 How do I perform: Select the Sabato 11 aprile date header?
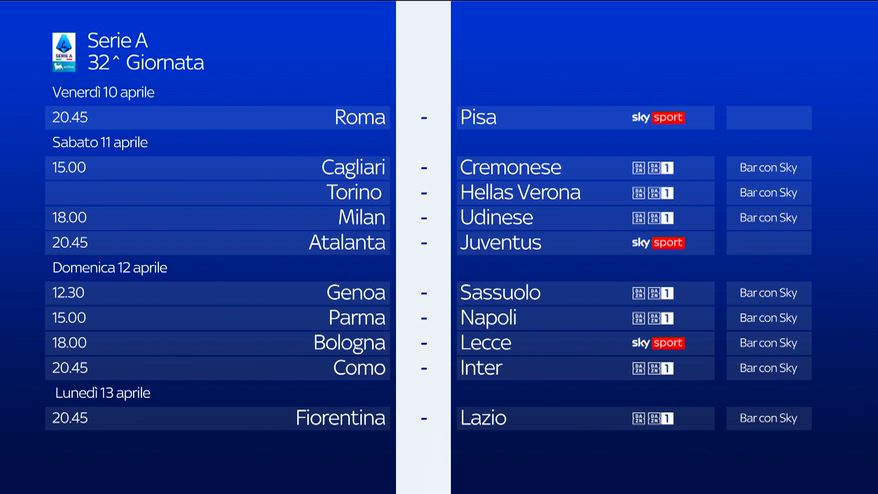click(100, 142)
